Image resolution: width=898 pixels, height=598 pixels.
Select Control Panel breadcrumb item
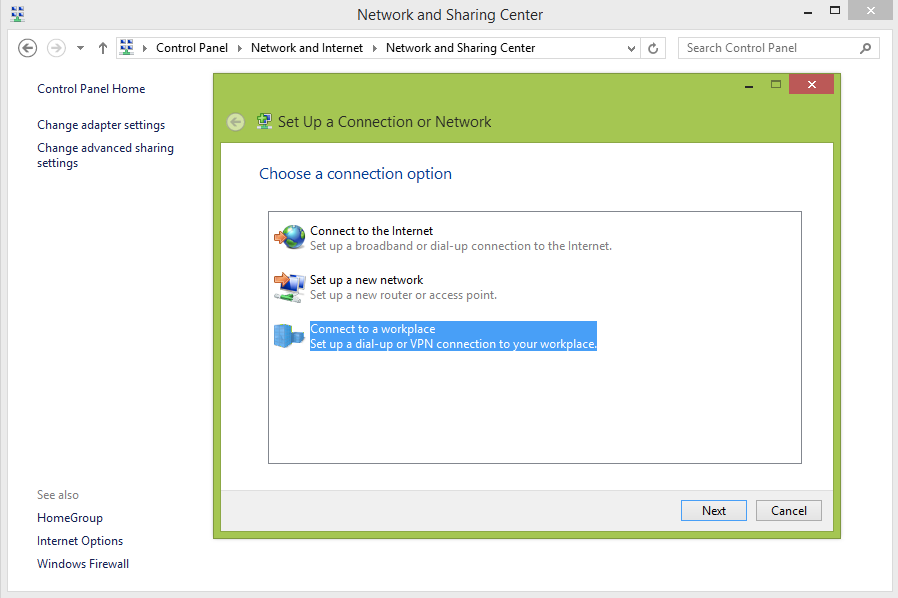[192, 48]
